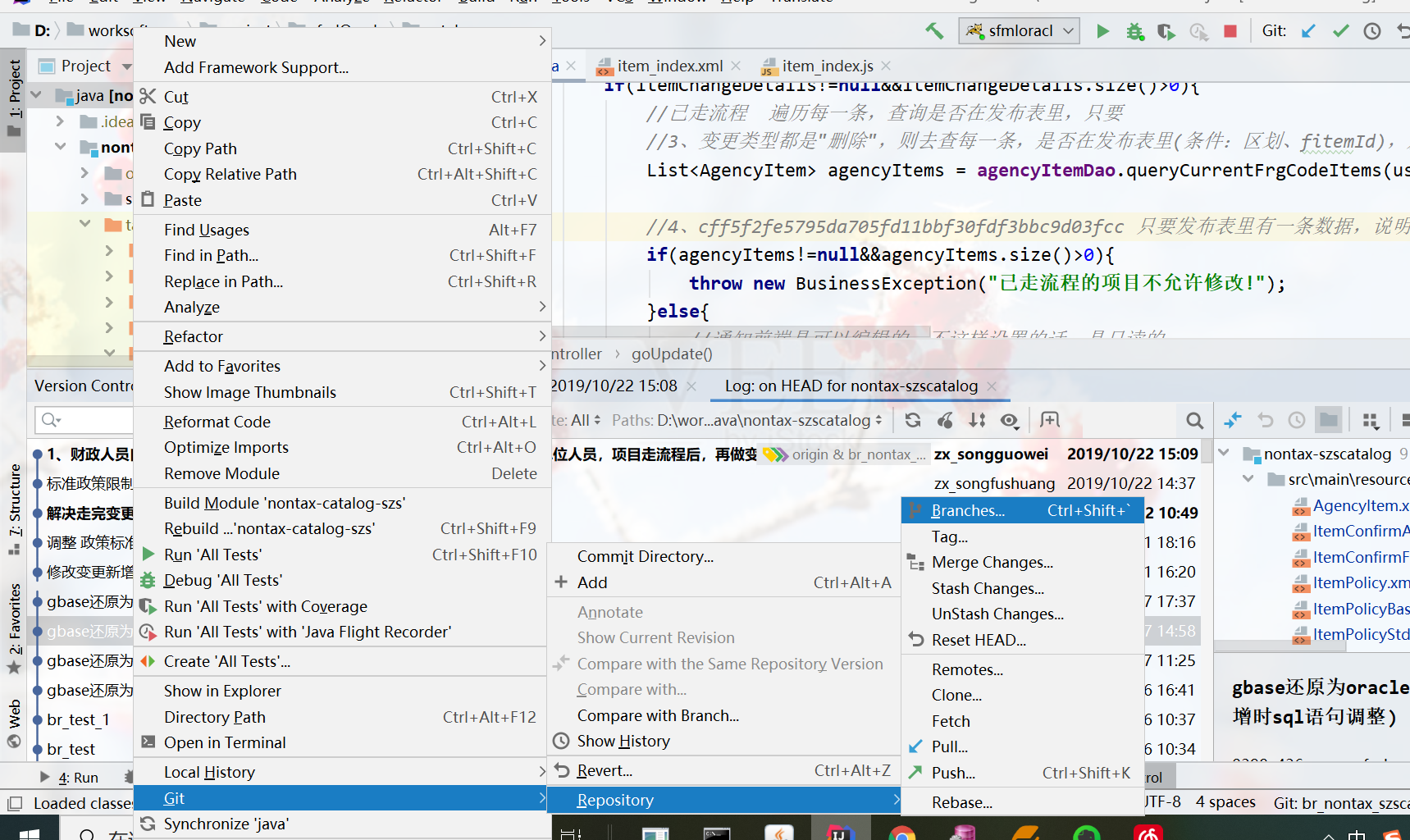Show history clock icon in details toolbar
The image size is (1410, 840).
1297,420
